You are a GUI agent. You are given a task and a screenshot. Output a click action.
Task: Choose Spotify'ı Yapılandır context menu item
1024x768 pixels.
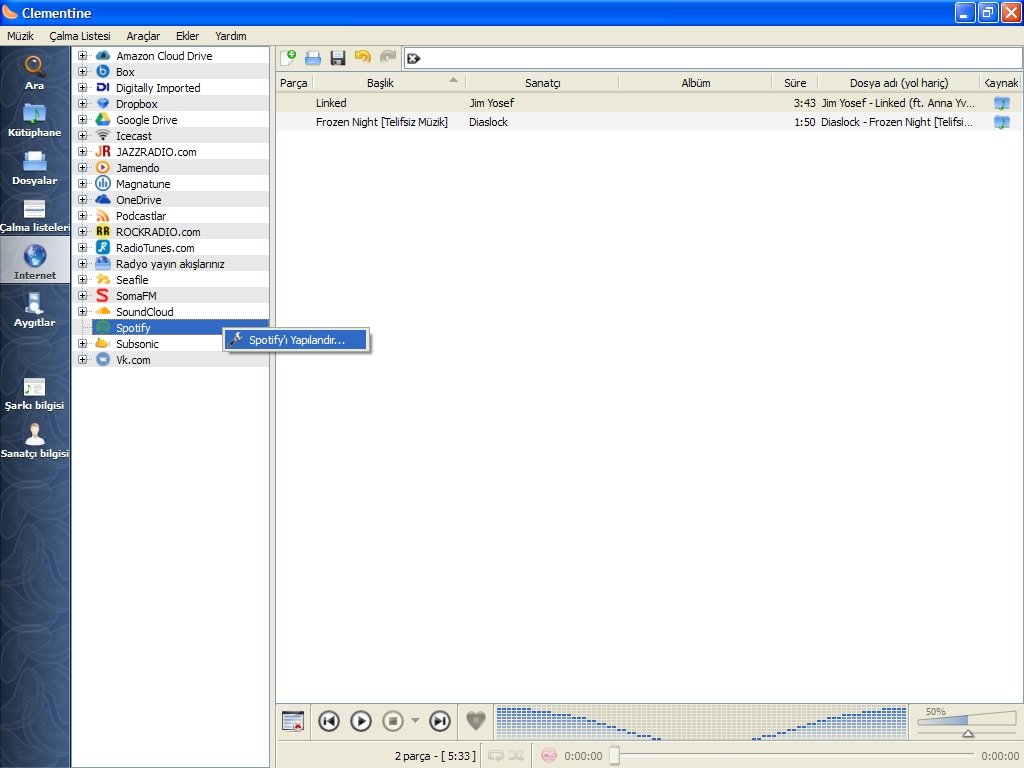pos(296,340)
